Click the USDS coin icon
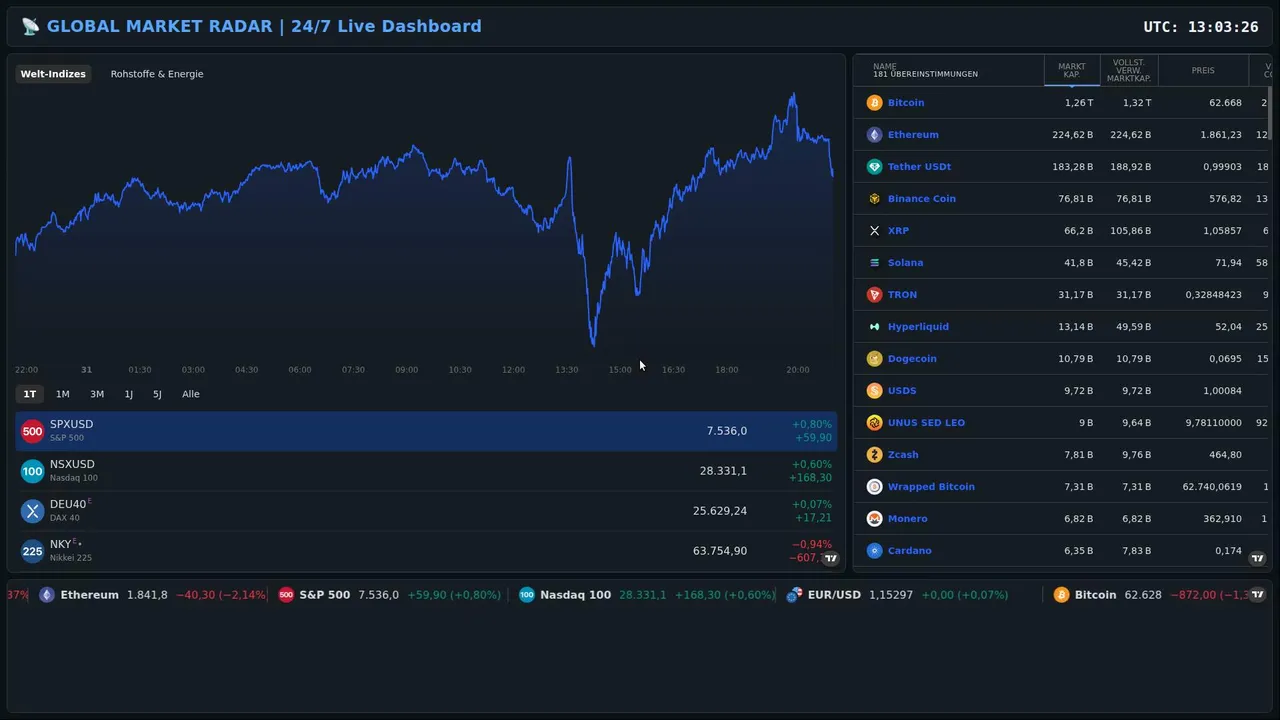1280x720 pixels. (874, 391)
